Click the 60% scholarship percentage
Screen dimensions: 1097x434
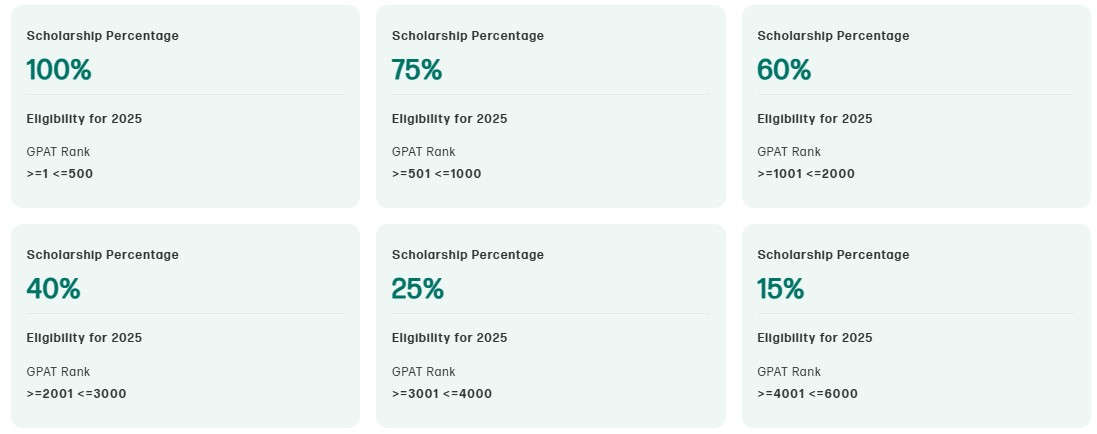(784, 70)
